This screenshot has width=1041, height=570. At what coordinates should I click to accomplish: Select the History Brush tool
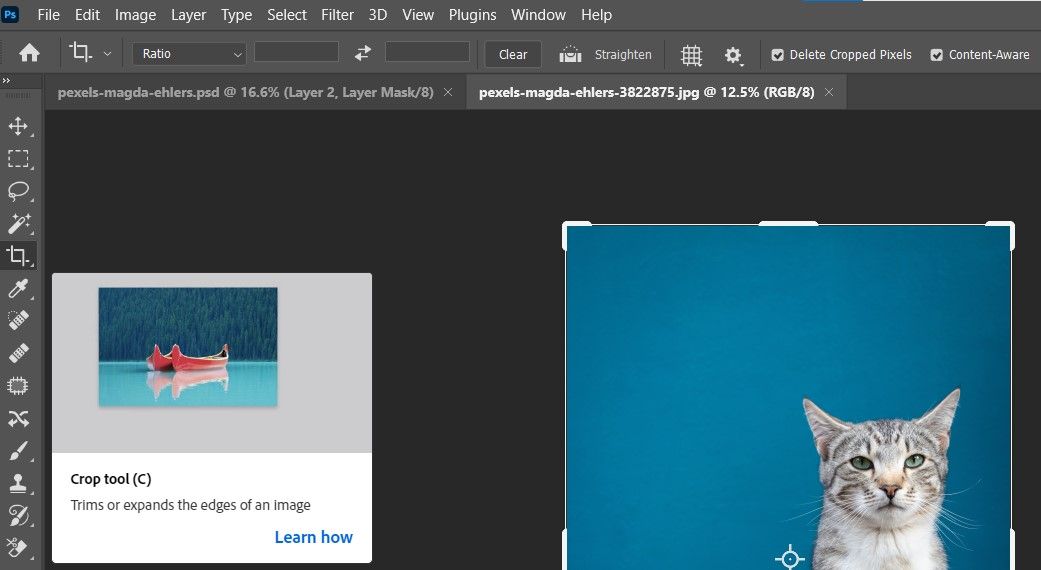pyautogui.click(x=18, y=516)
